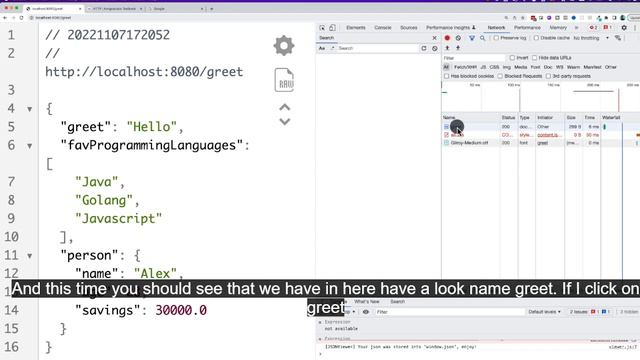Import HAR file with upload arrow
The width and height of the screenshot is (640, 360).
pyautogui.click(x=447, y=48)
